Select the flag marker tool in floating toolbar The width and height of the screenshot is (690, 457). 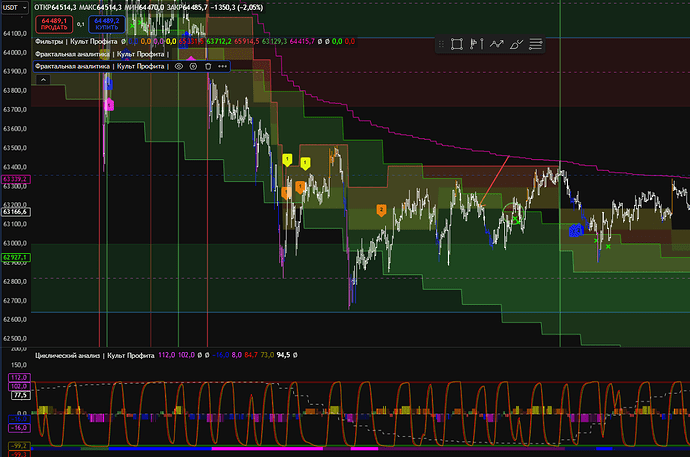476,44
